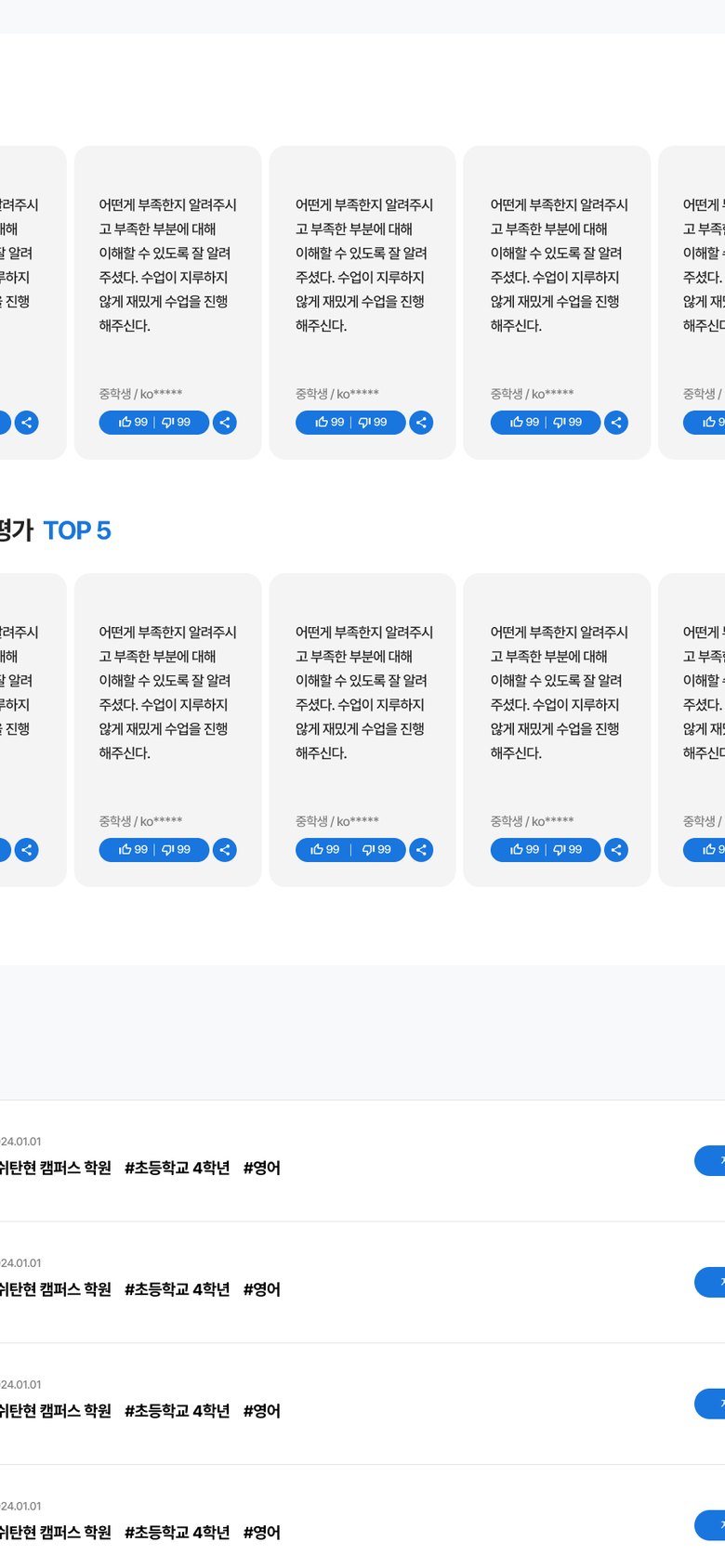Share the cut-off leftmost card in the upper row
Image resolution: width=725 pixels, height=1568 pixels.
click(27, 423)
